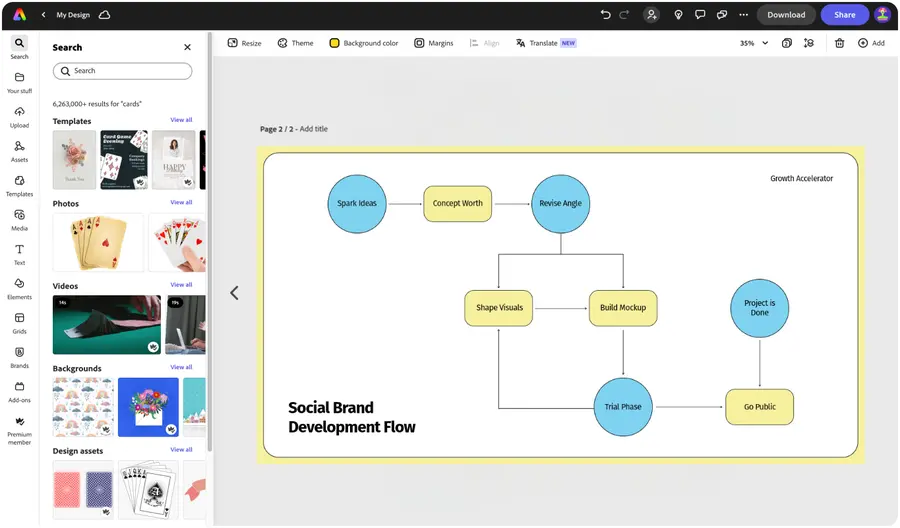Undo the last action

pyautogui.click(x=605, y=15)
